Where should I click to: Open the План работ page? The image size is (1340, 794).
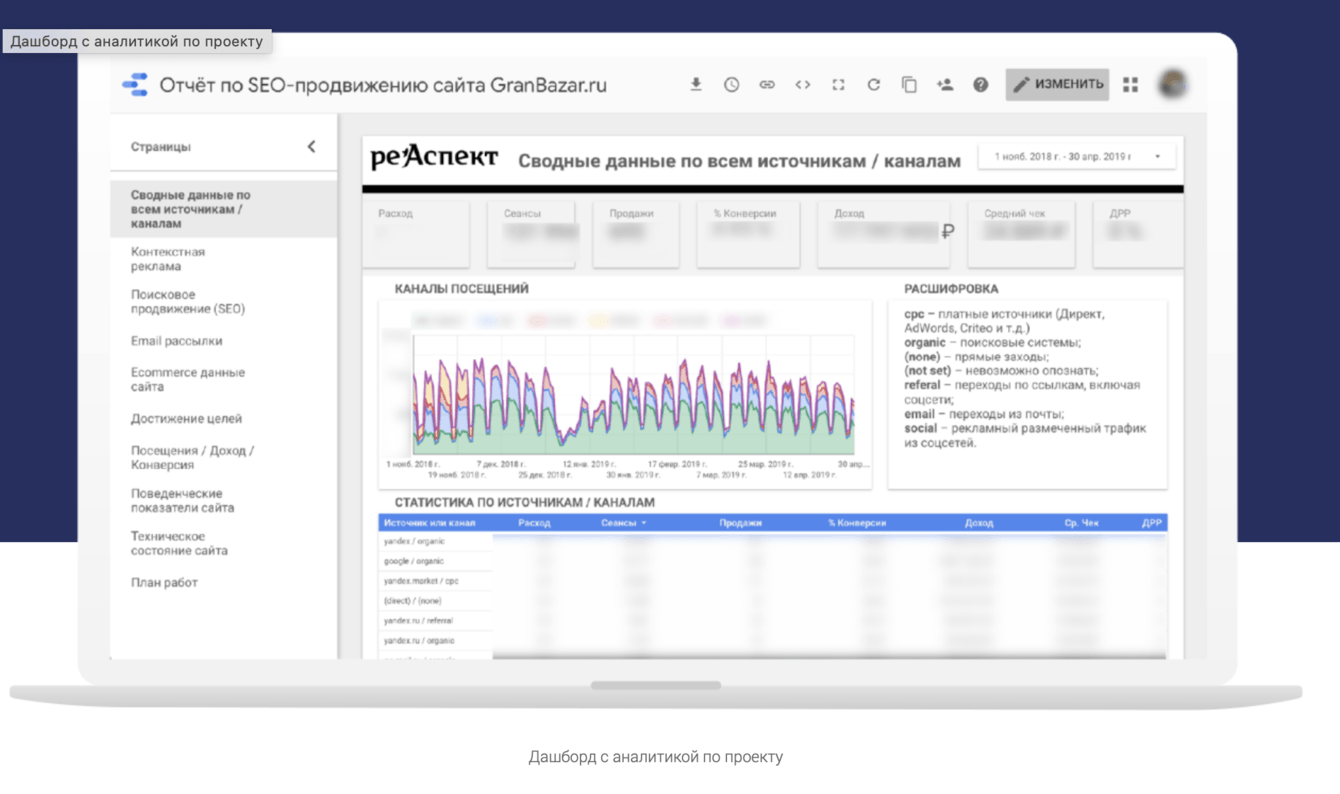click(164, 582)
